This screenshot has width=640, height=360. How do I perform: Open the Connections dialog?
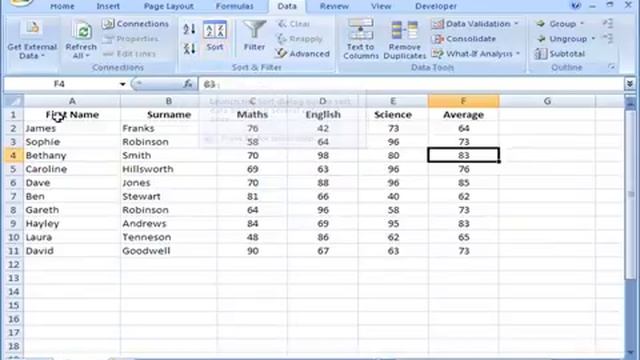click(x=136, y=24)
